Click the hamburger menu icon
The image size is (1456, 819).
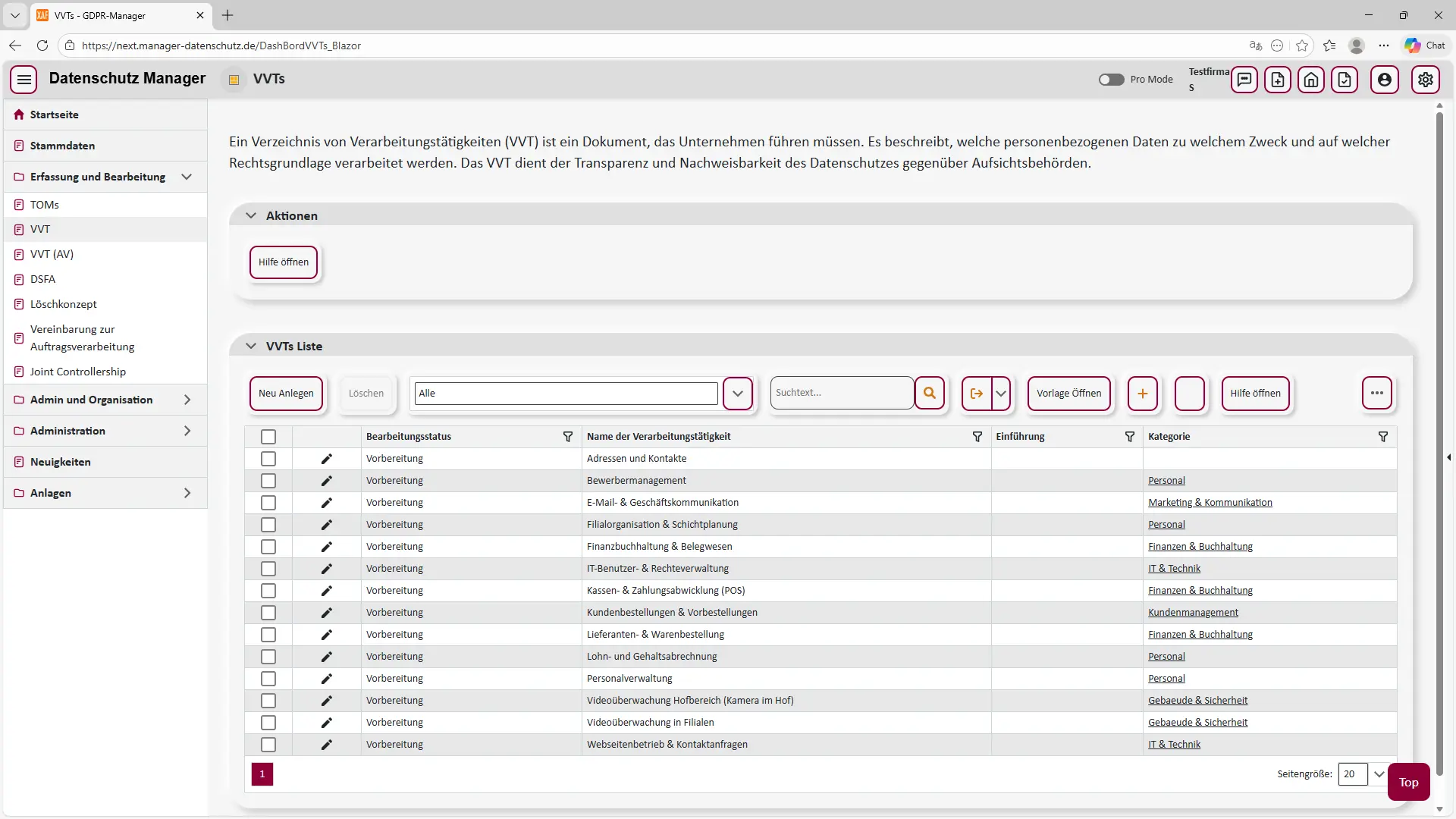(x=24, y=79)
